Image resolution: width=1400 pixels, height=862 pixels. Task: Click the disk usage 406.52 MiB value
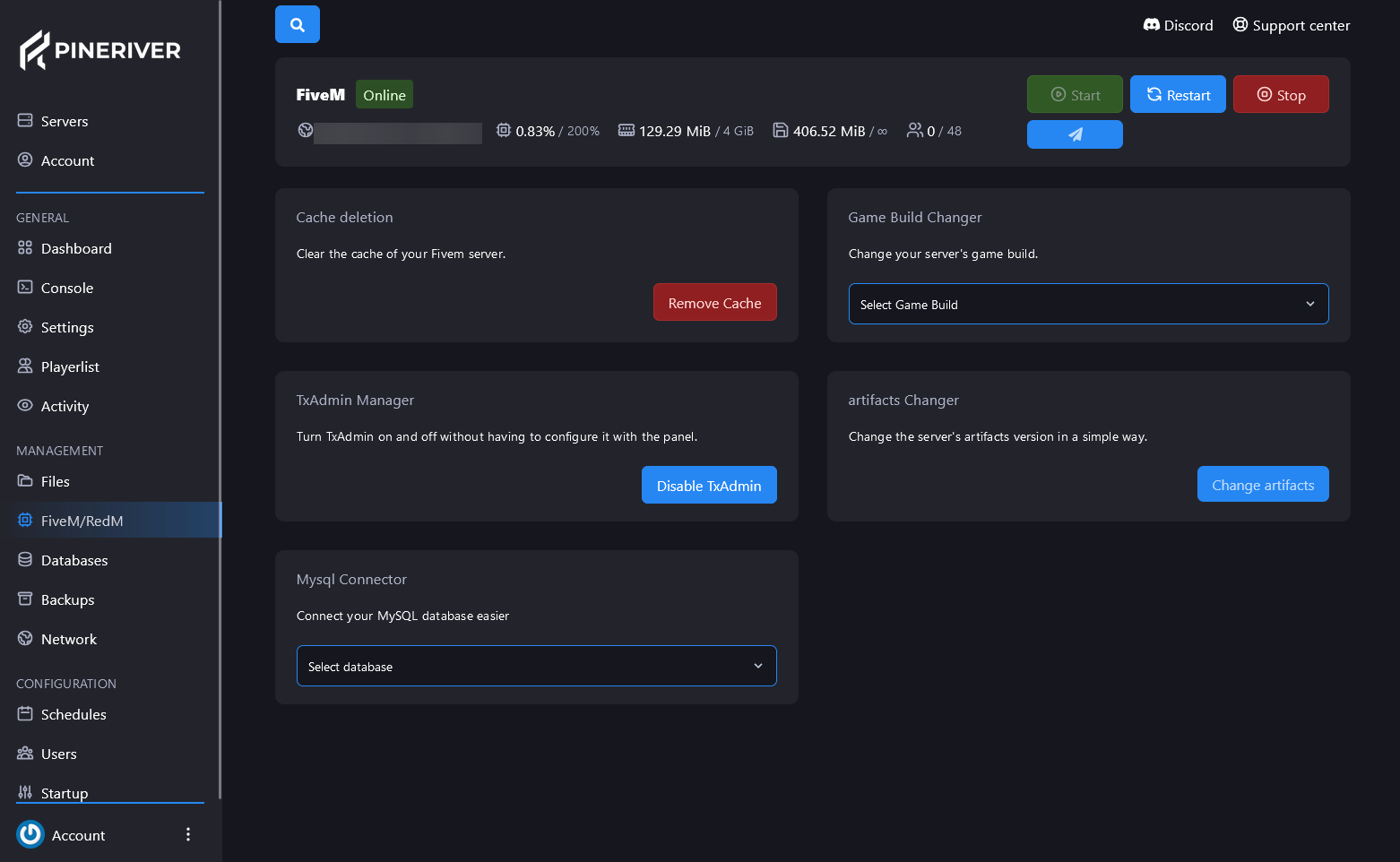click(829, 131)
